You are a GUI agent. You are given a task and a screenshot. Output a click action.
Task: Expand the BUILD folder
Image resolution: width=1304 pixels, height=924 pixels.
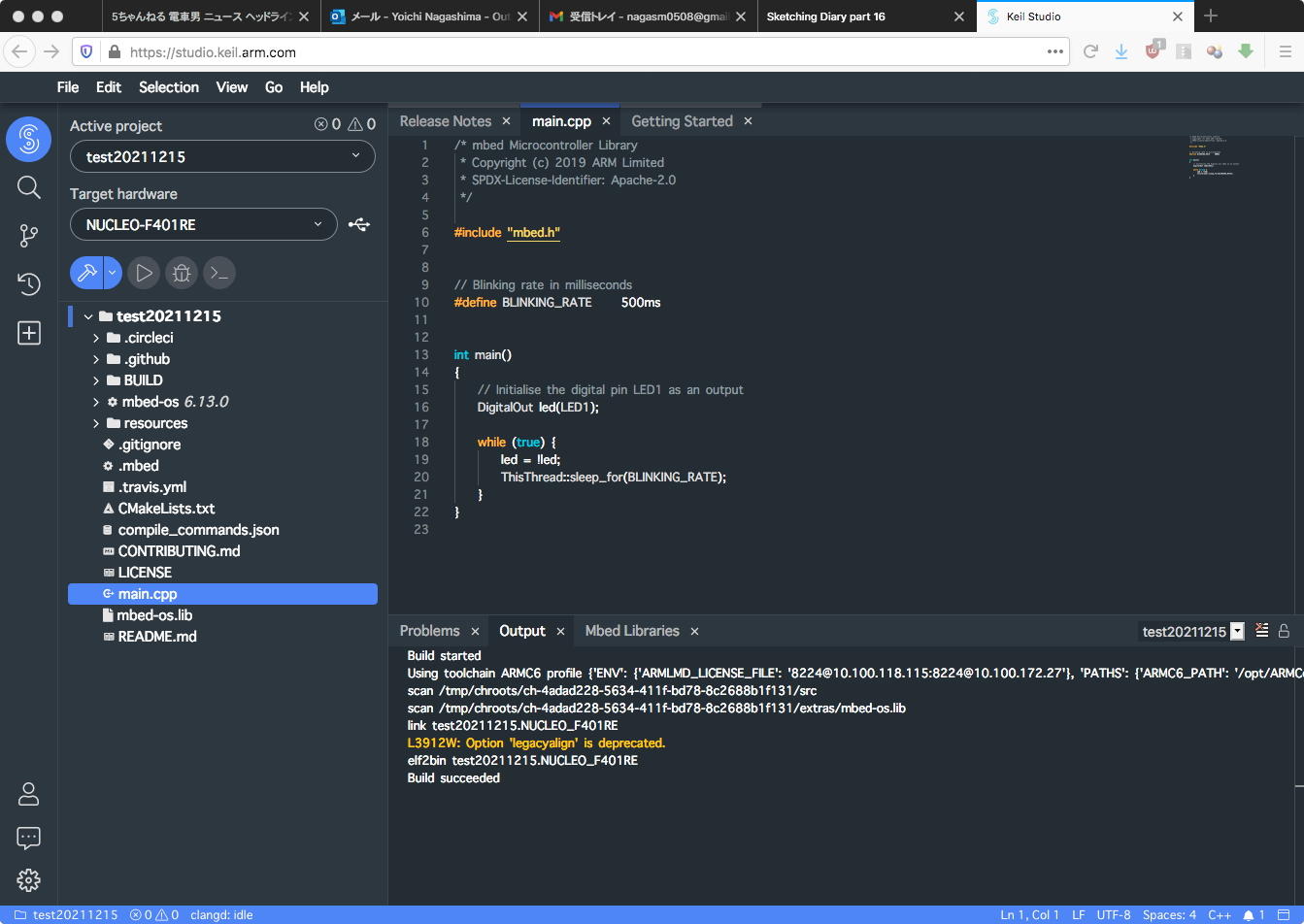pyautogui.click(x=96, y=380)
